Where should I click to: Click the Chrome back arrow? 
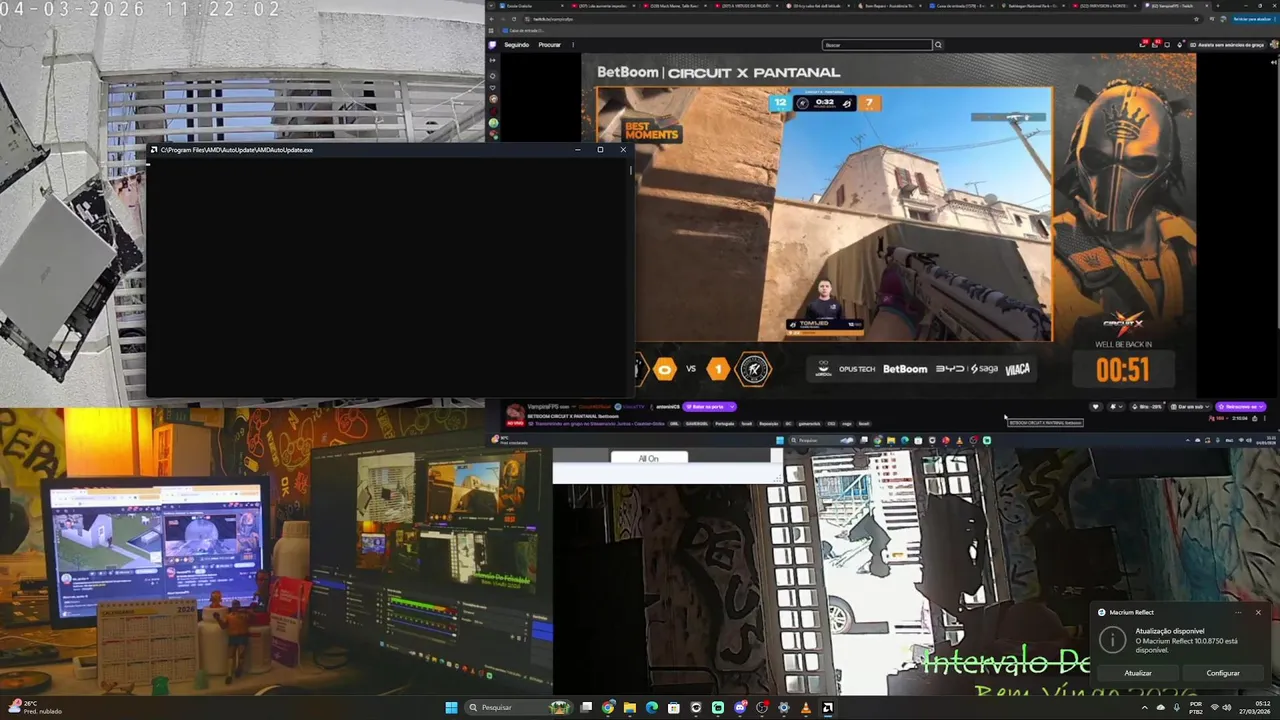click(492, 19)
